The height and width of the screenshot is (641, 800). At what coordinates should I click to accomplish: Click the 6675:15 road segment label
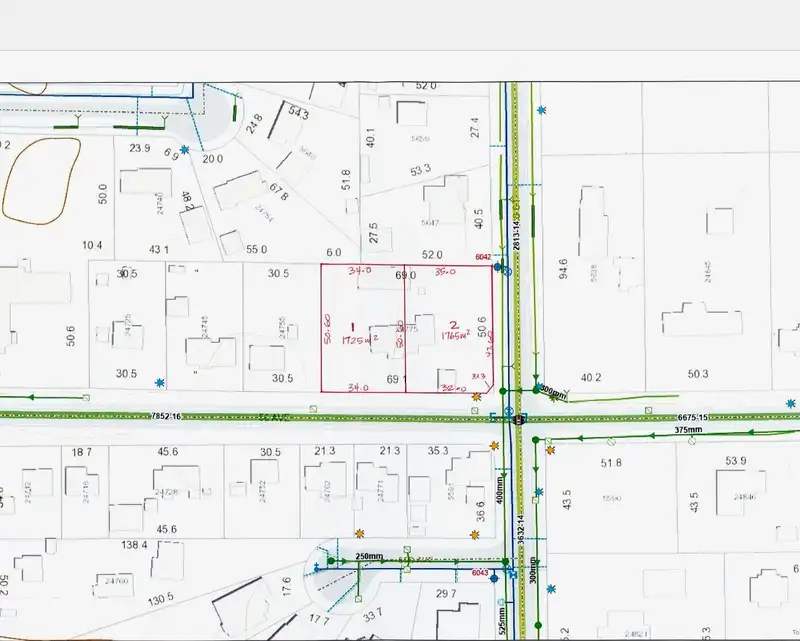(693, 417)
